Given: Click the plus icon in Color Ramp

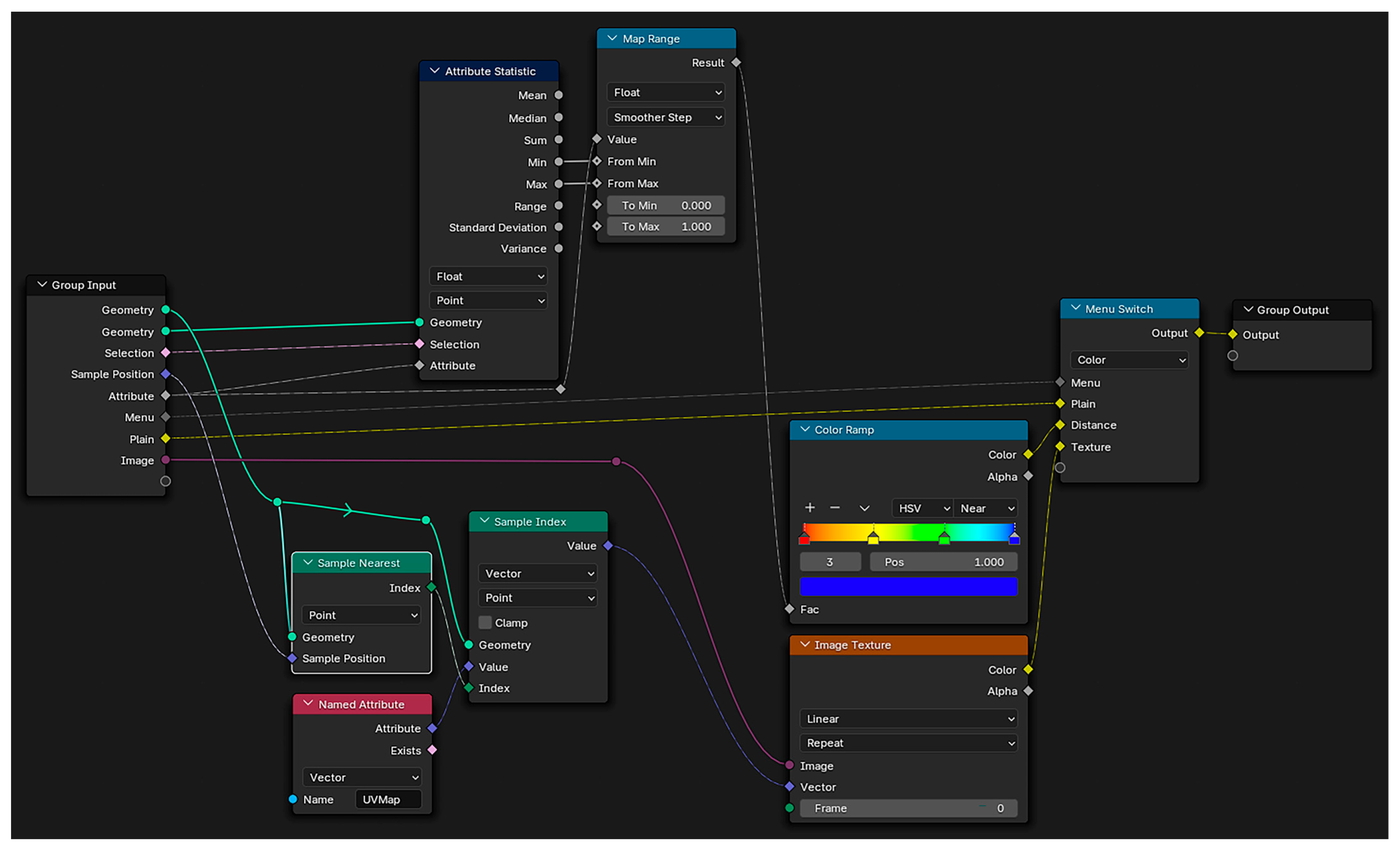Looking at the screenshot, I should pyautogui.click(x=810, y=508).
